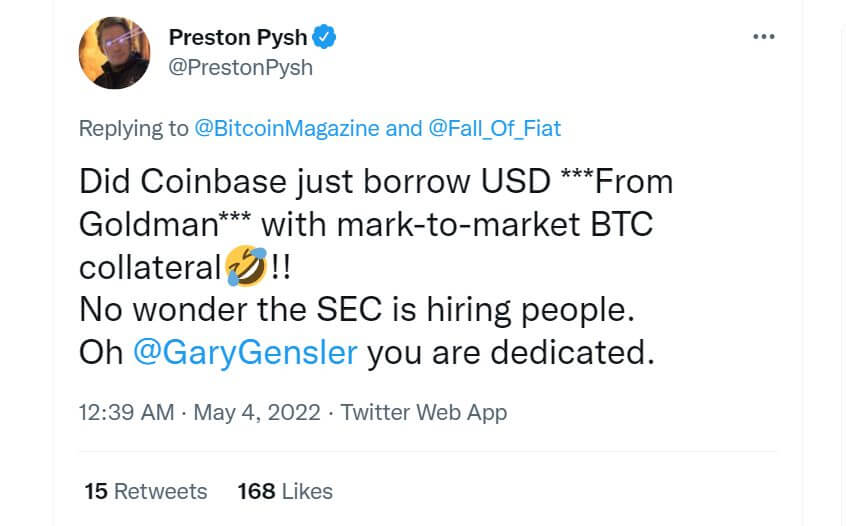Click the "you are dedicated." text

(511, 353)
